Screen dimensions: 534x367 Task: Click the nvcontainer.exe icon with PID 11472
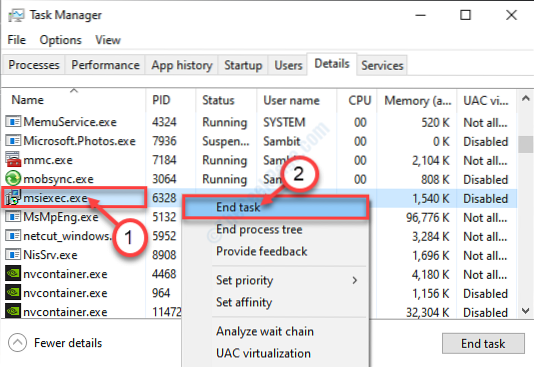(x=13, y=311)
